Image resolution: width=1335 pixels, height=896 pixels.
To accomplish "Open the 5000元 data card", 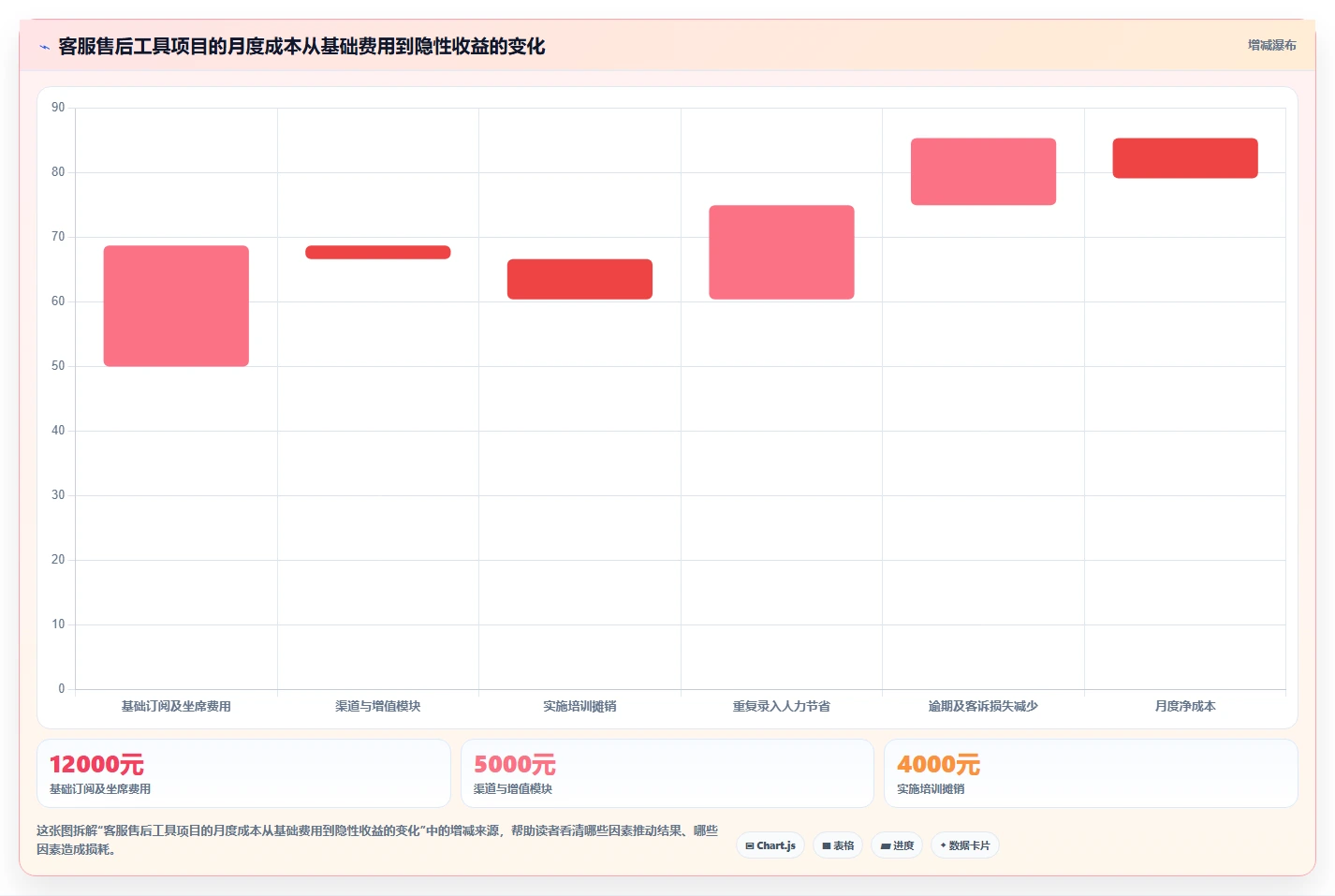I will pos(667,773).
